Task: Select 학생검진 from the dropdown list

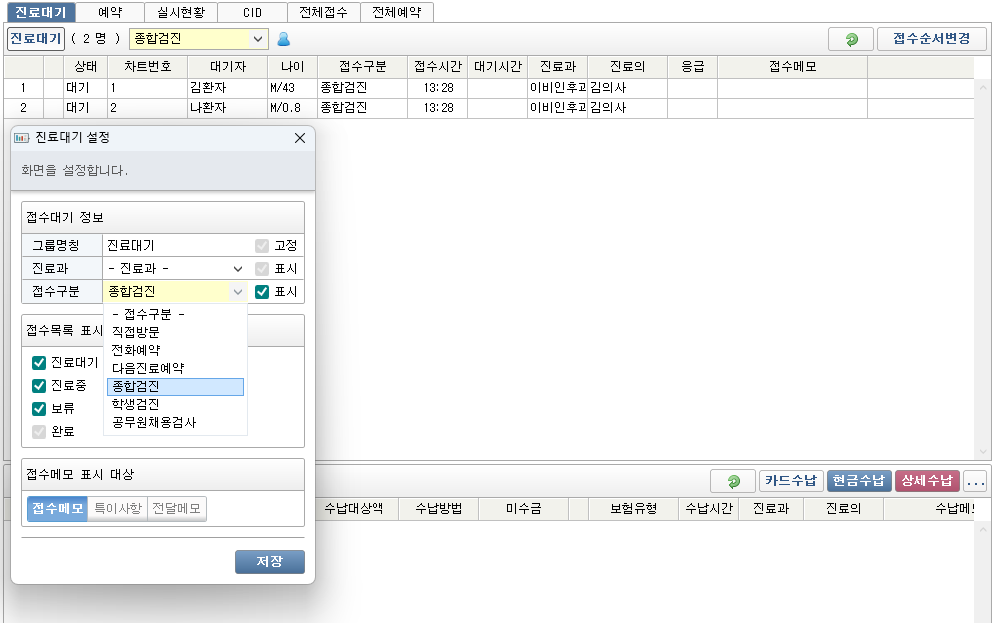Action: [135, 405]
